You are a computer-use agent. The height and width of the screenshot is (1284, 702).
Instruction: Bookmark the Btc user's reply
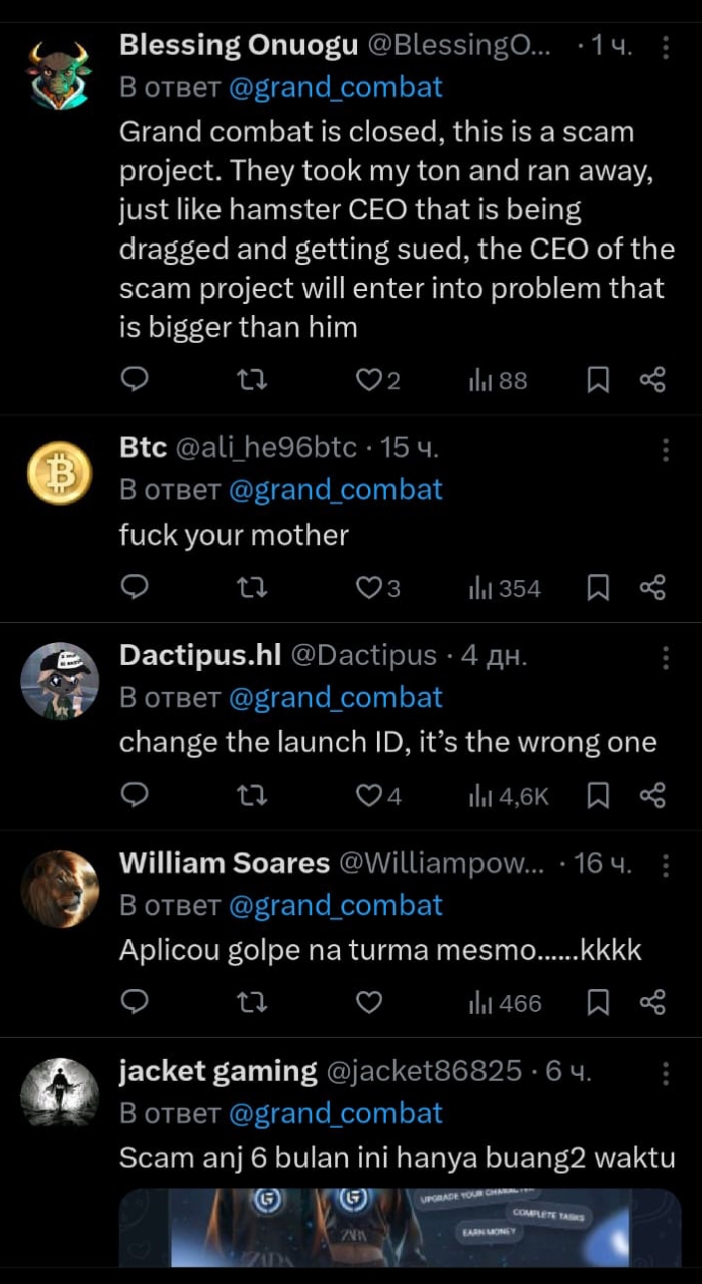coord(597,588)
